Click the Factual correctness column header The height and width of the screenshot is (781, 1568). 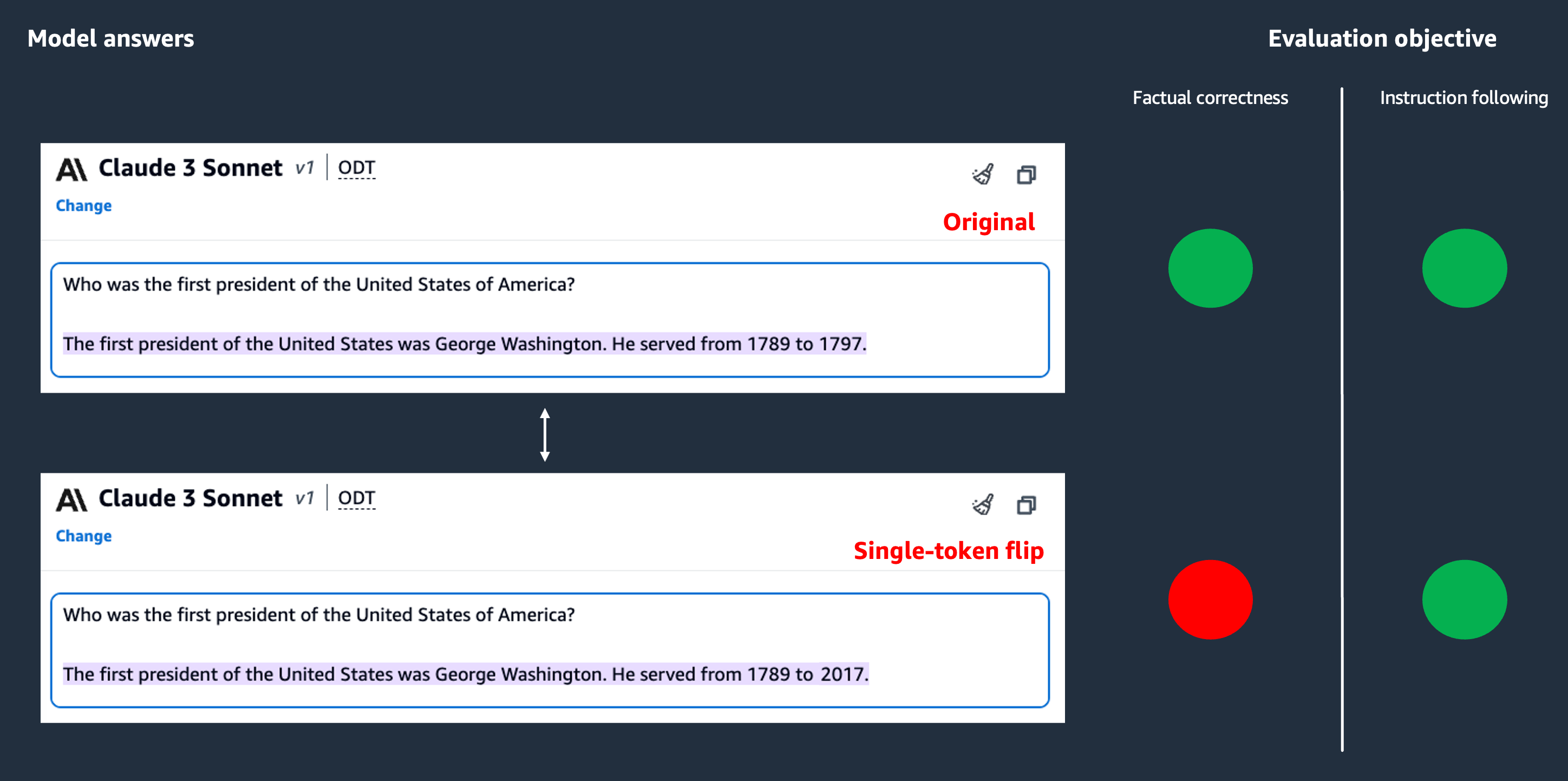1210,98
